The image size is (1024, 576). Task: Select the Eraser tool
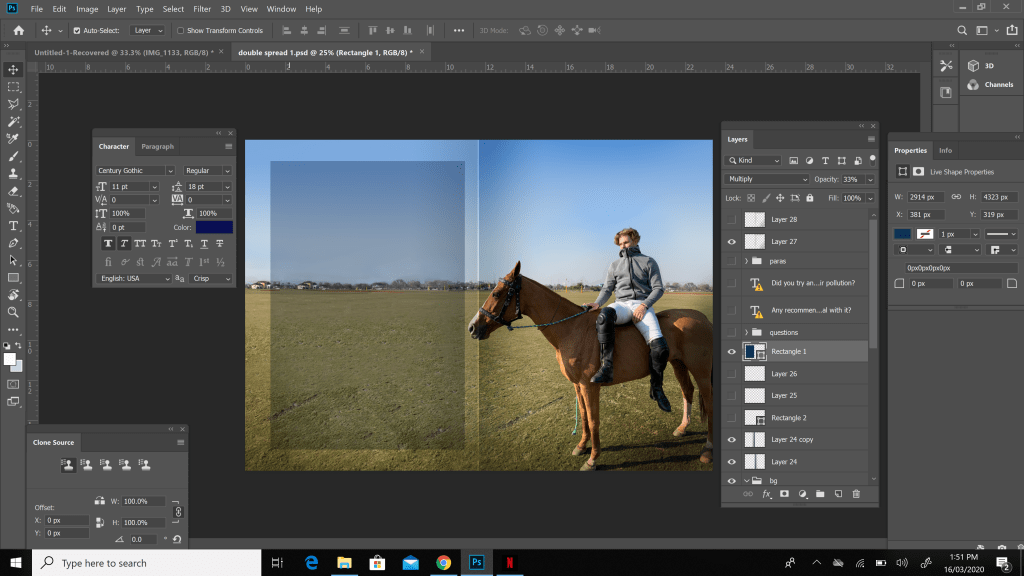(13, 191)
